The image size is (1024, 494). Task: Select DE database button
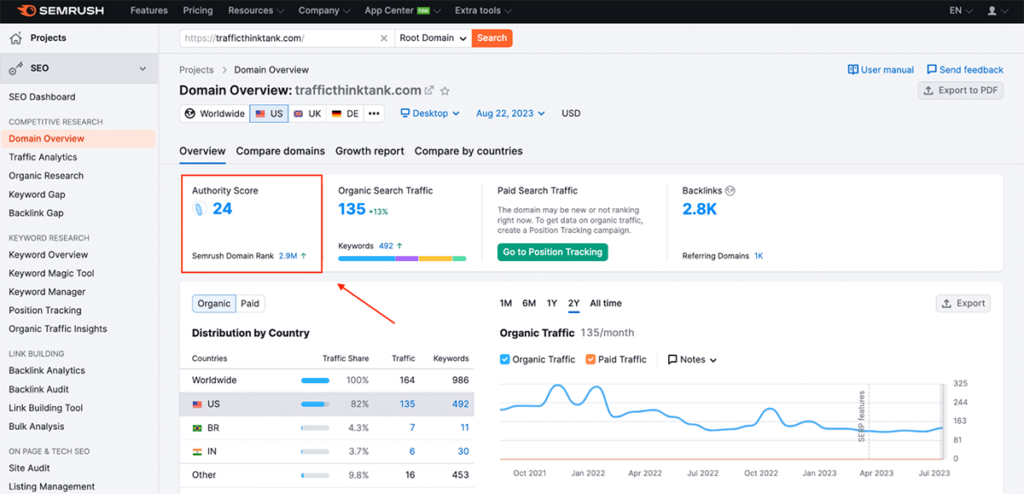(x=345, y=114)
